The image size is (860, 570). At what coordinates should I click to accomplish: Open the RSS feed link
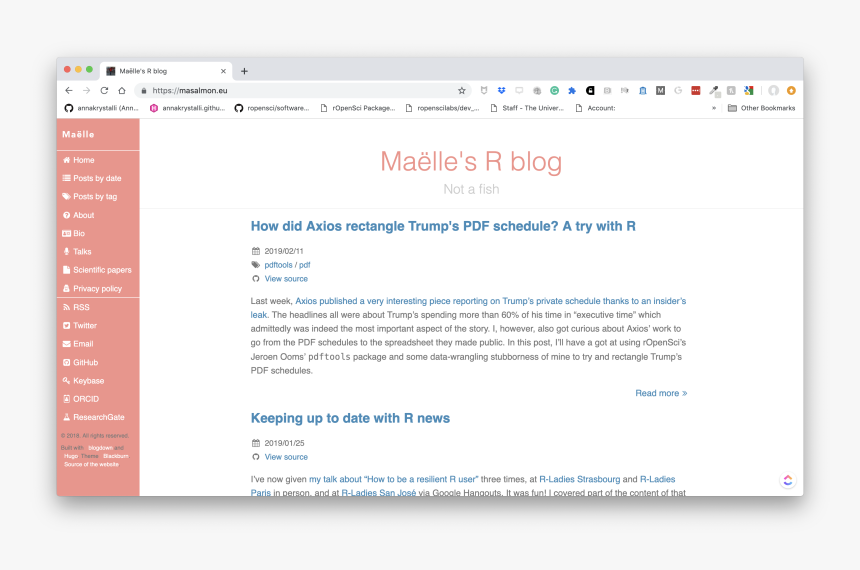pyautogui.click(x=80, y=307)
